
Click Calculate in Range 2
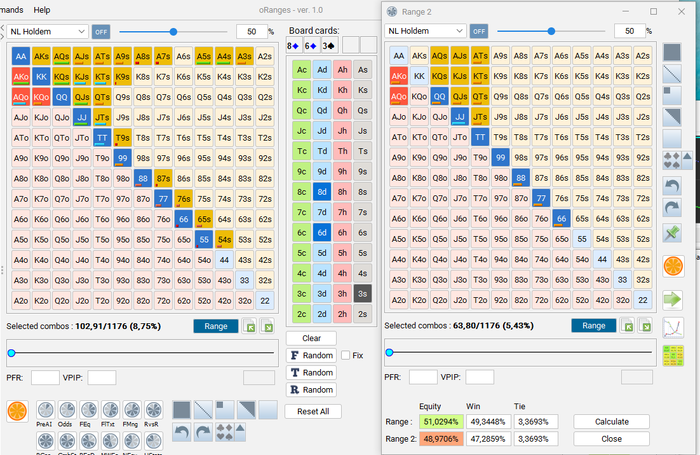point(612,422)
